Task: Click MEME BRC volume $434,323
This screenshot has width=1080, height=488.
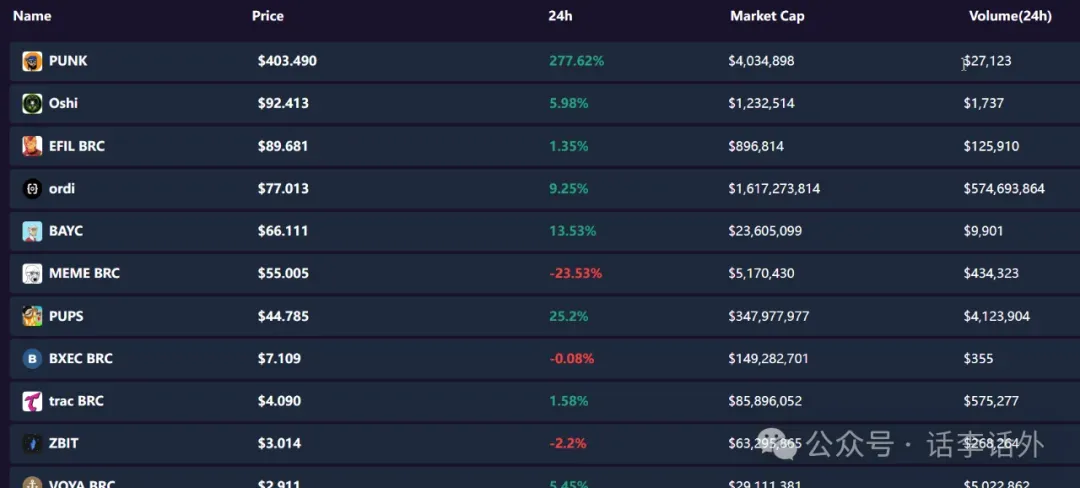Action: 991,273
